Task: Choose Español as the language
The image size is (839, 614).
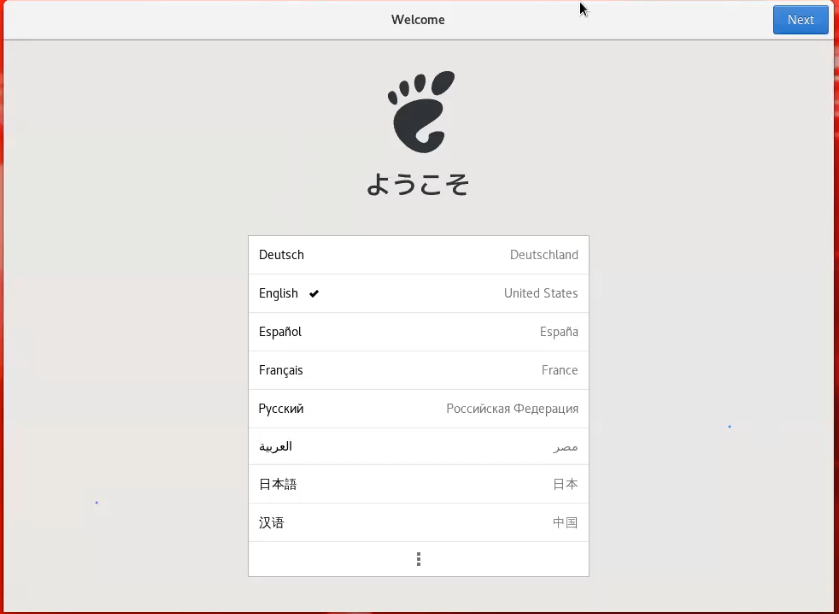Action: [418, 332]
